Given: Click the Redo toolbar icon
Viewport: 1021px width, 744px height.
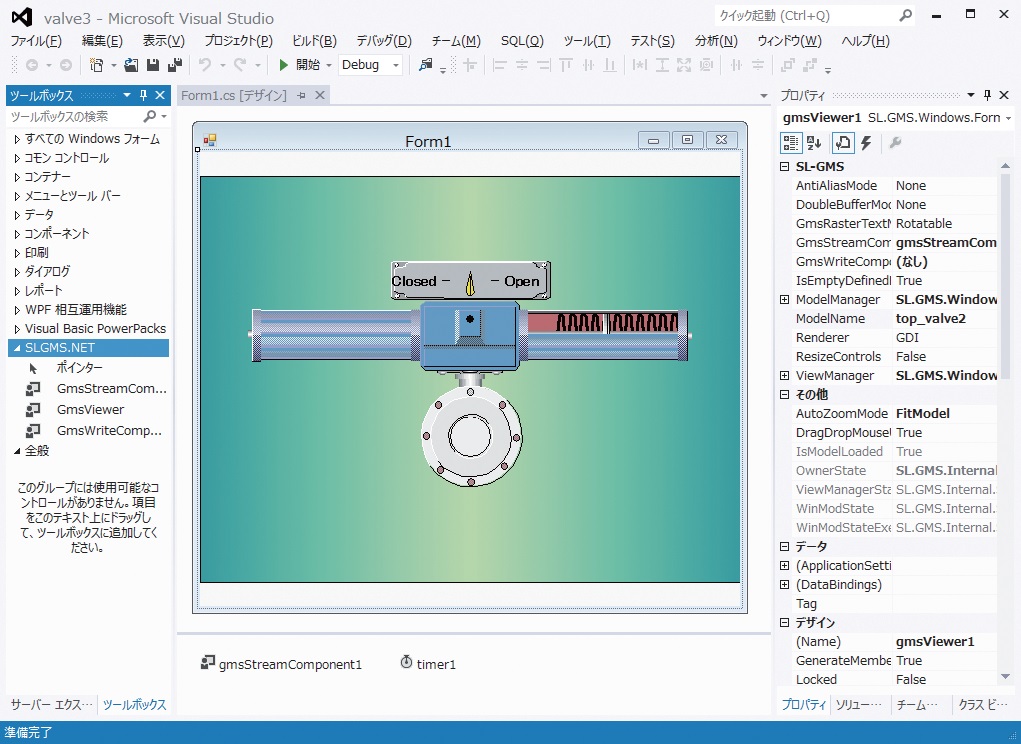Looking at the screenshot, I should point(240,63).
